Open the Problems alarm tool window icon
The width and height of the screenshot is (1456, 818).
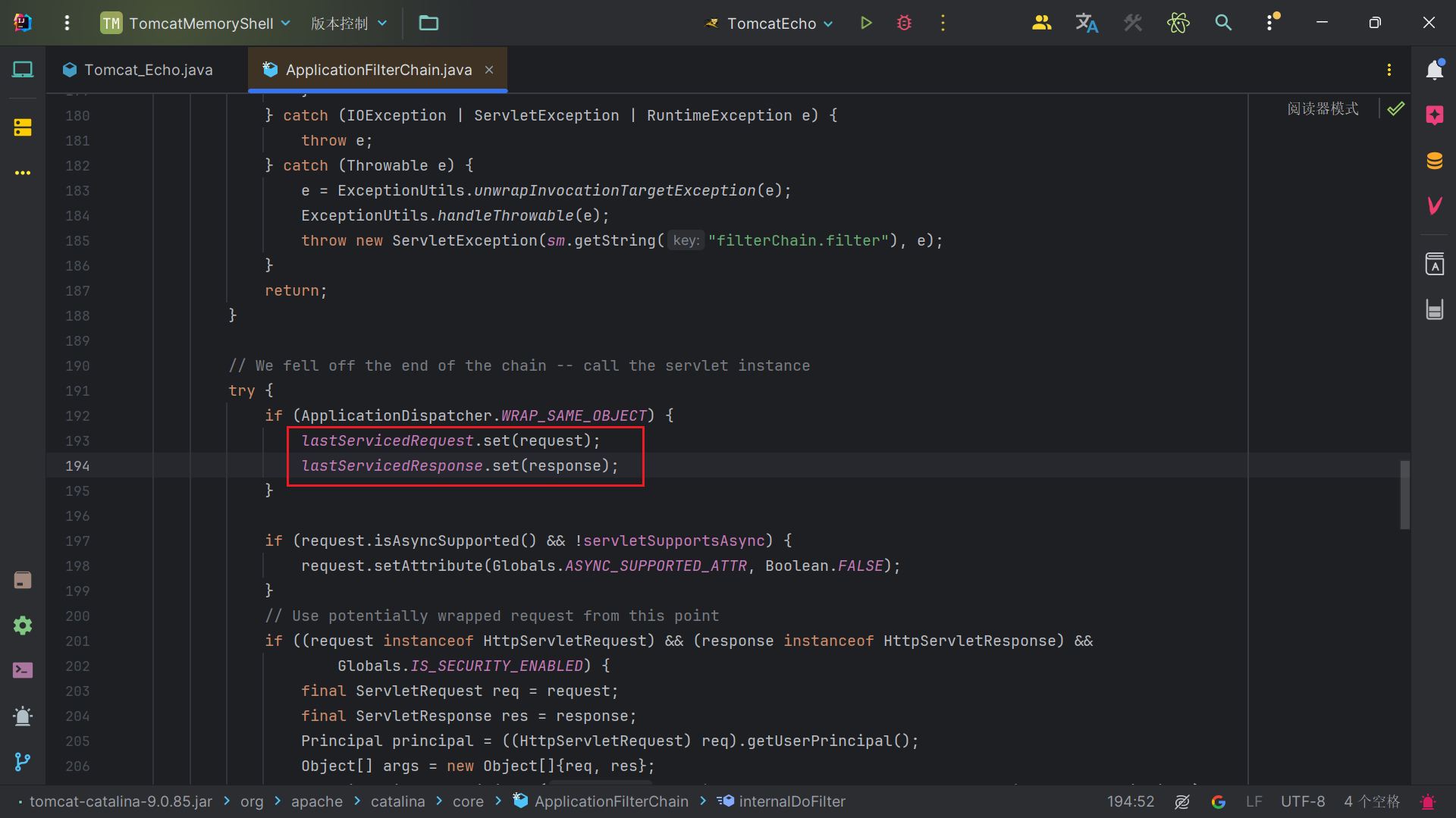[x=23, y=716]
